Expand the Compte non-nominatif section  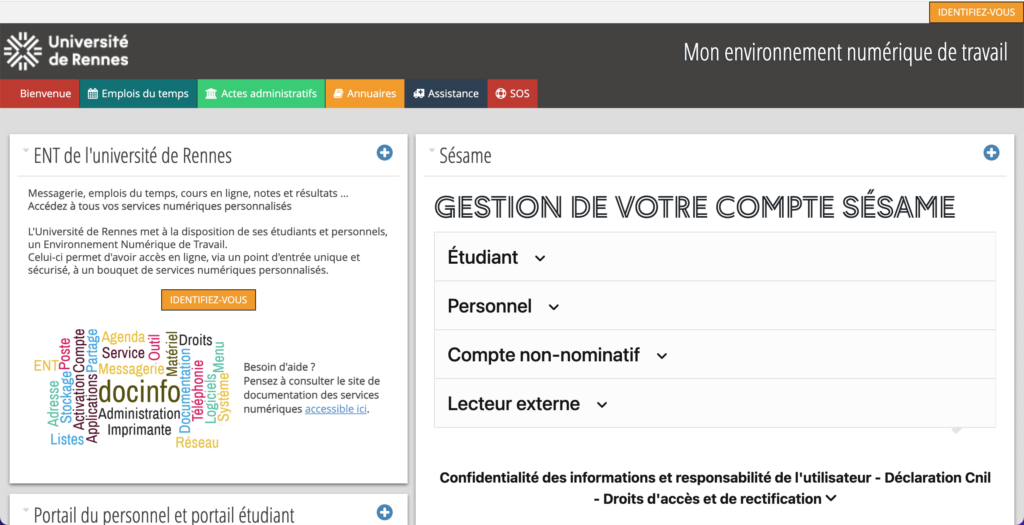(714, 355)
